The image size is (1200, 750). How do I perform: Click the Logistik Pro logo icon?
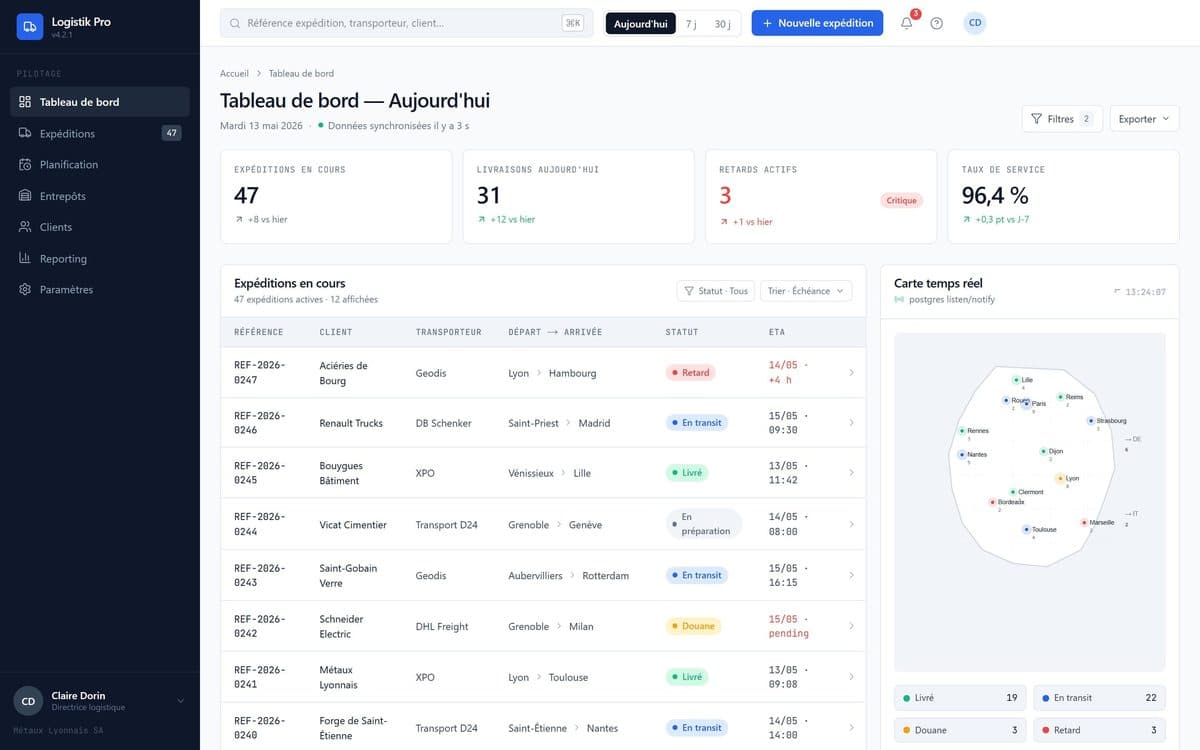tap(30, 26)
